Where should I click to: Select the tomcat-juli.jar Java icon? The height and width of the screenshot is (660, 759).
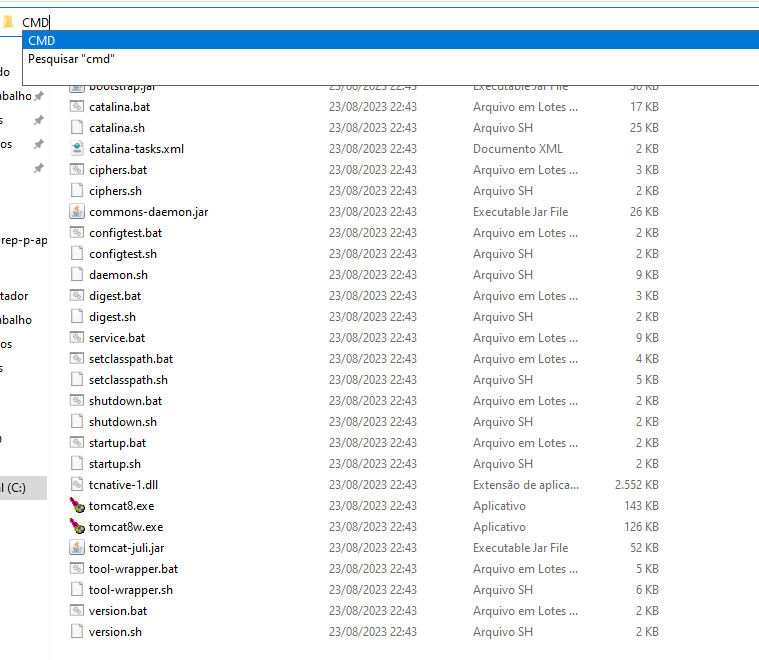click(x=77, y=548)
